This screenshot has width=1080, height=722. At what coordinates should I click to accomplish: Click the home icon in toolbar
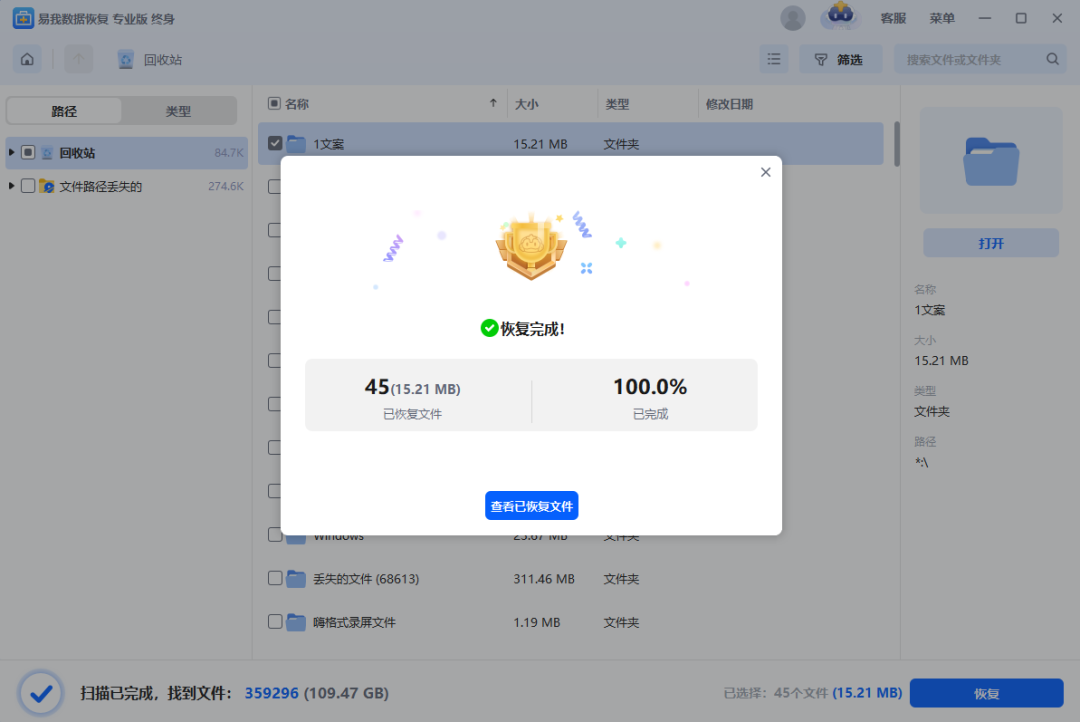27,59
